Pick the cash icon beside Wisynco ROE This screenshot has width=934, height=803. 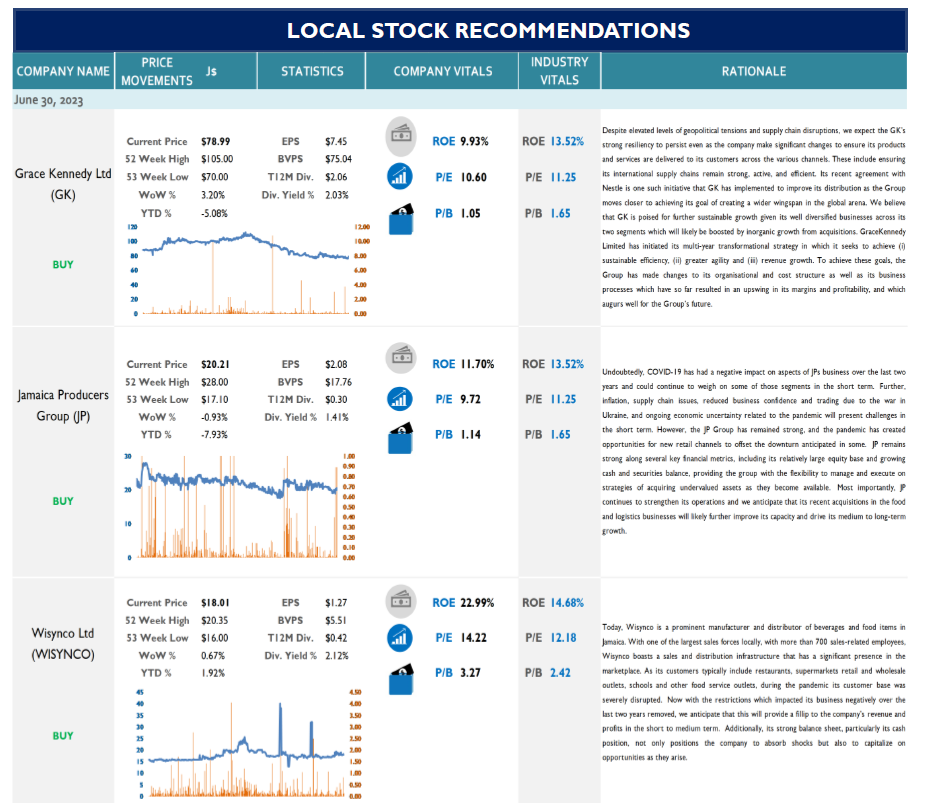coord(401,600)
